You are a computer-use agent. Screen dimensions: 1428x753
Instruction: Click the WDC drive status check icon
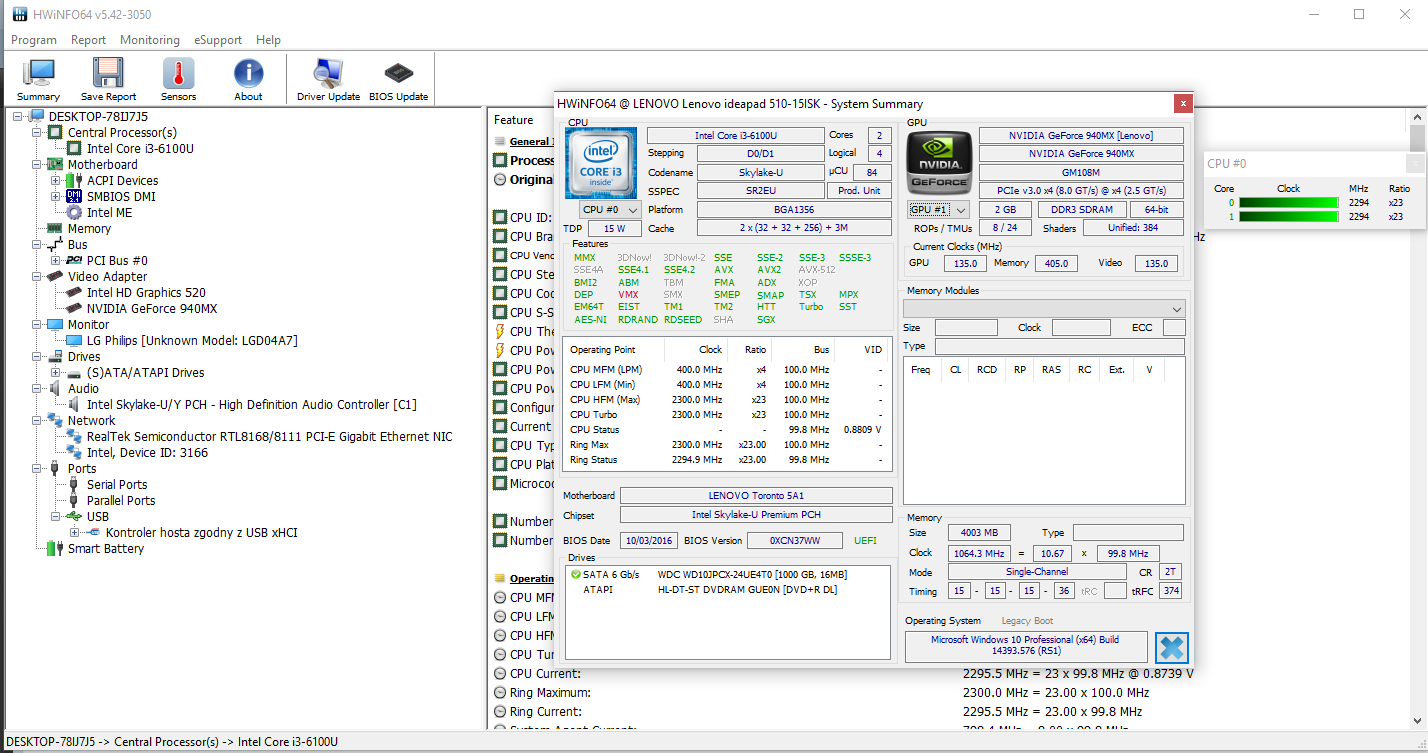575,574
